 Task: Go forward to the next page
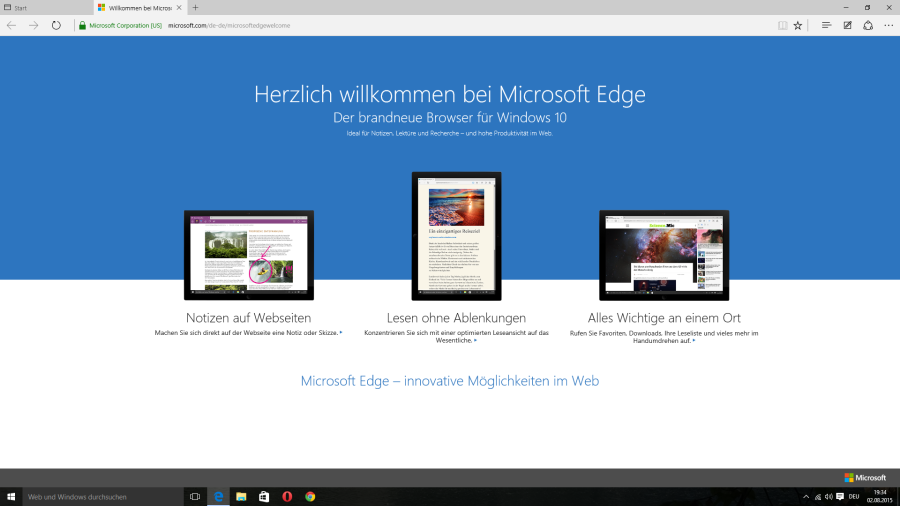pyautogui.click(x=34, y=25)
